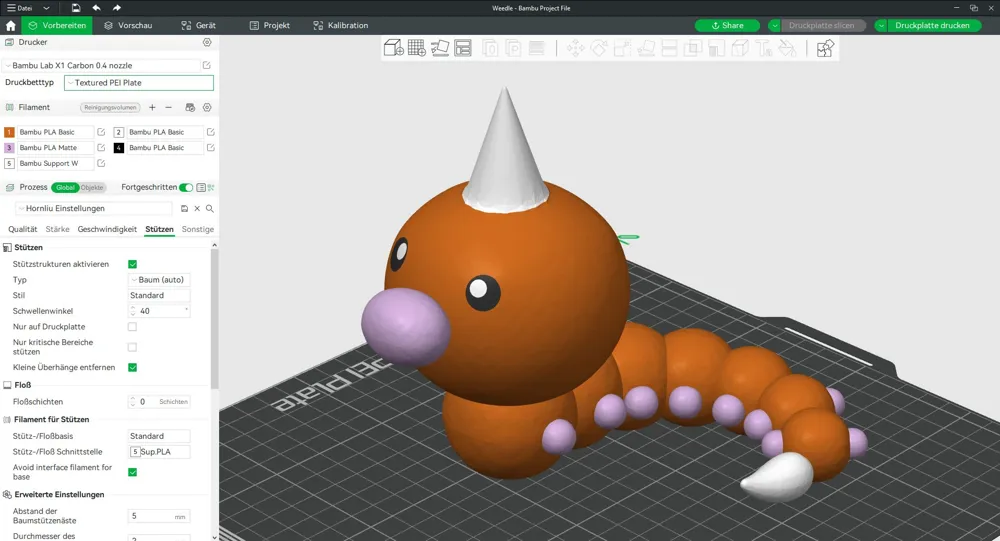
Task: Edit filament 3 Bambu PLA Matte preset
Action: click(101, 147)
